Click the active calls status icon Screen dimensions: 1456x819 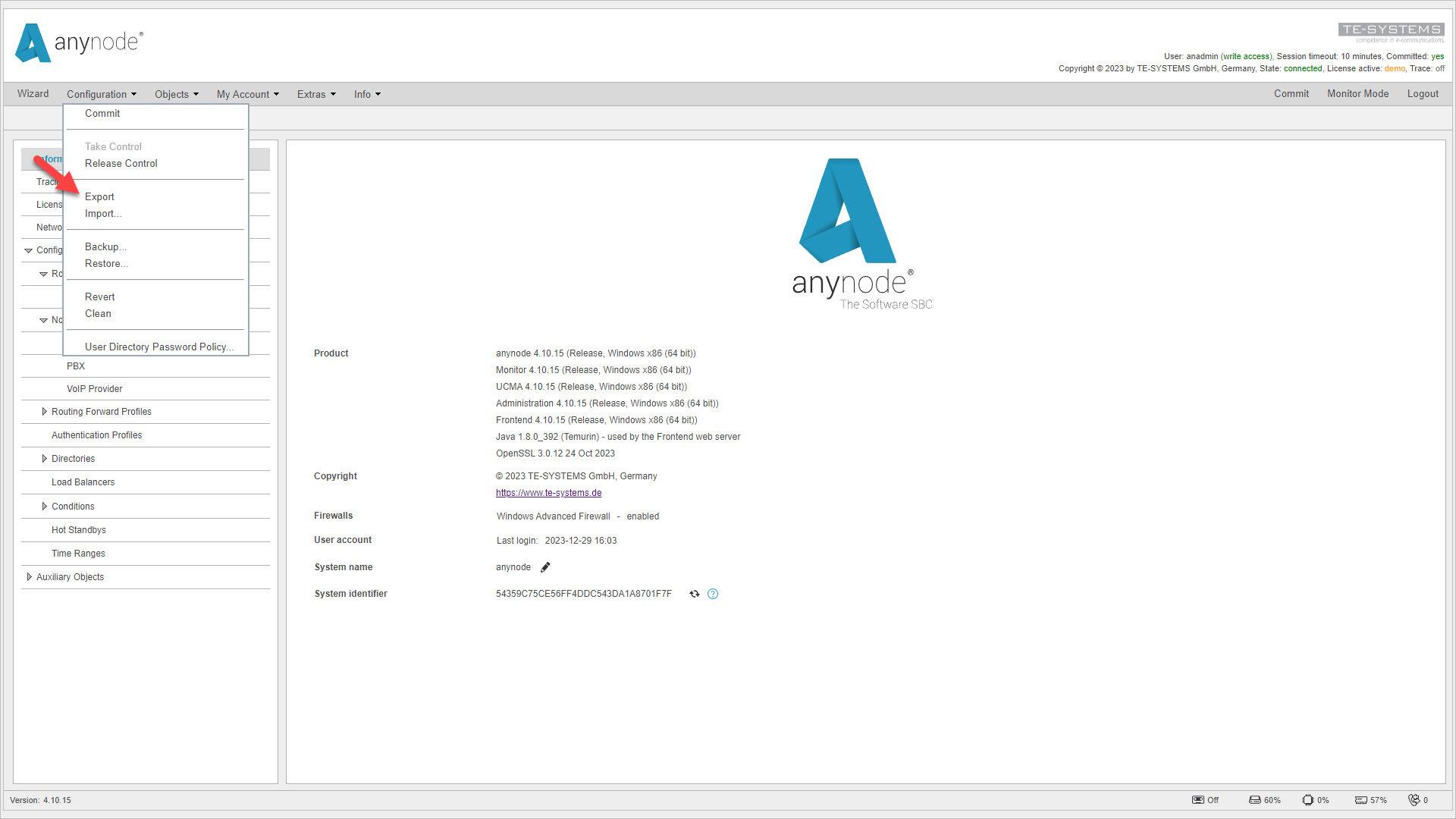[1414, 800]
